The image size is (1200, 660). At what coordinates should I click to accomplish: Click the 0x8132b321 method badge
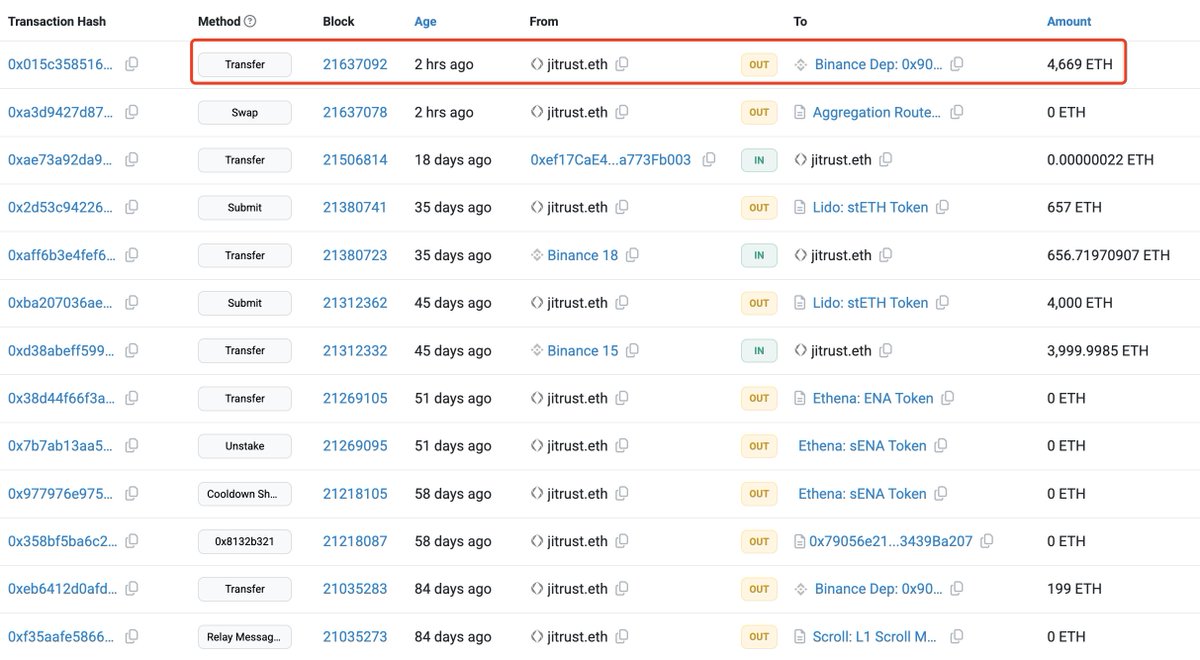pyautogui.click(x=245, y=541)
